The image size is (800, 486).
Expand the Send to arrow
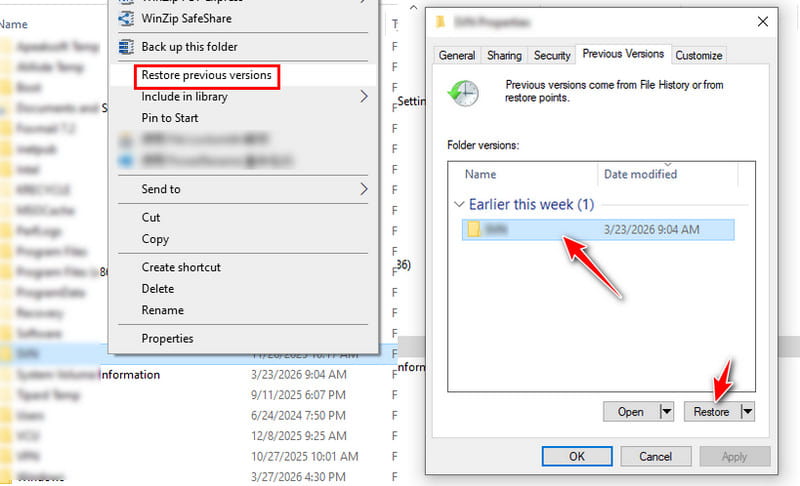click(x=363, y=189)
